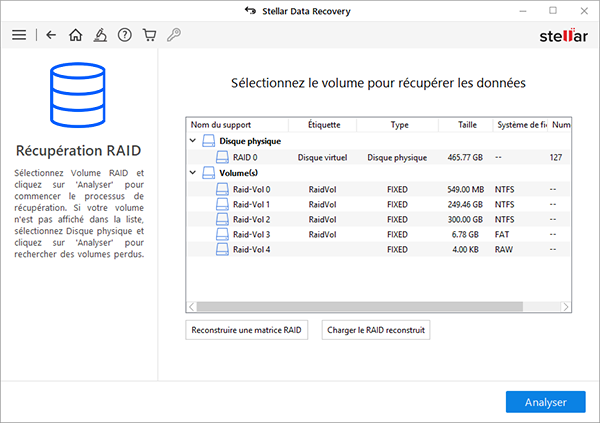Go back with the arrow icon
Screen dimensions: 600x423
(x=51, y=35)
